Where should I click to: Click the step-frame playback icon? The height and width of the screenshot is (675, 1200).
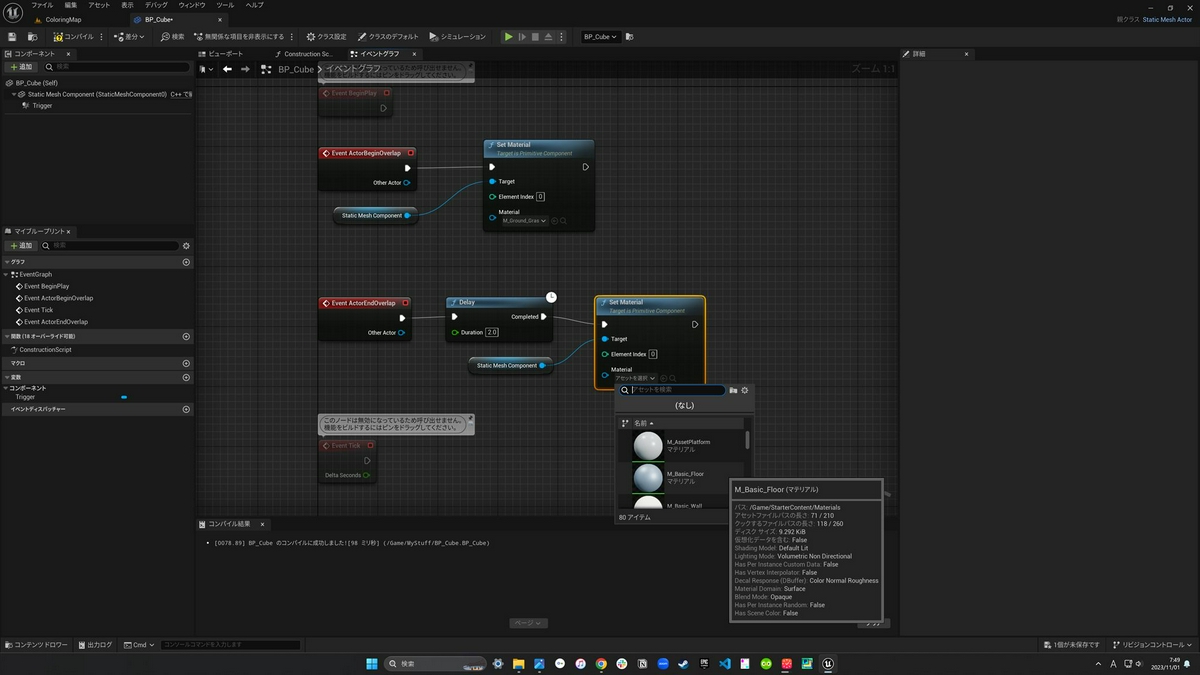[522, 37]
